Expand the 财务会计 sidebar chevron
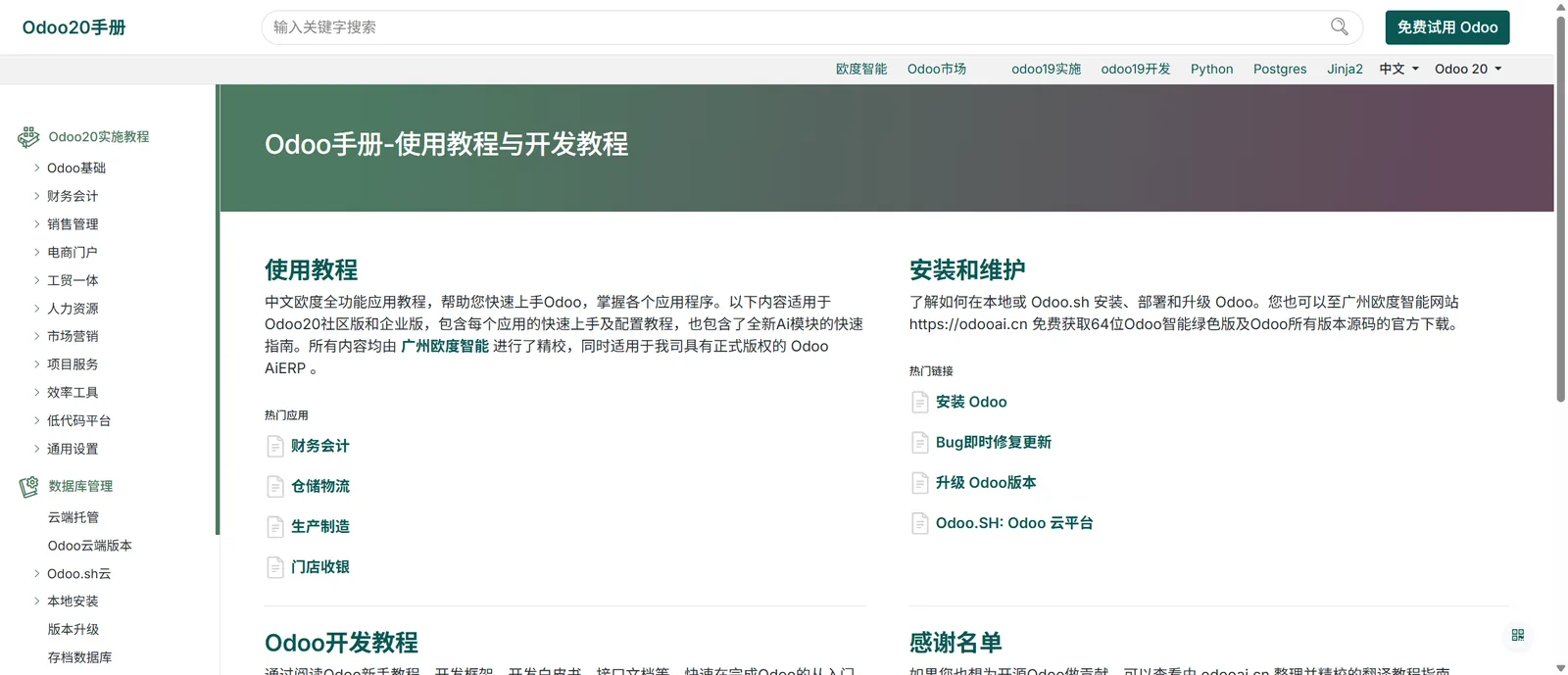This screenshot has height=675, width=1568. pyautogui.click(x=37, y=196)
